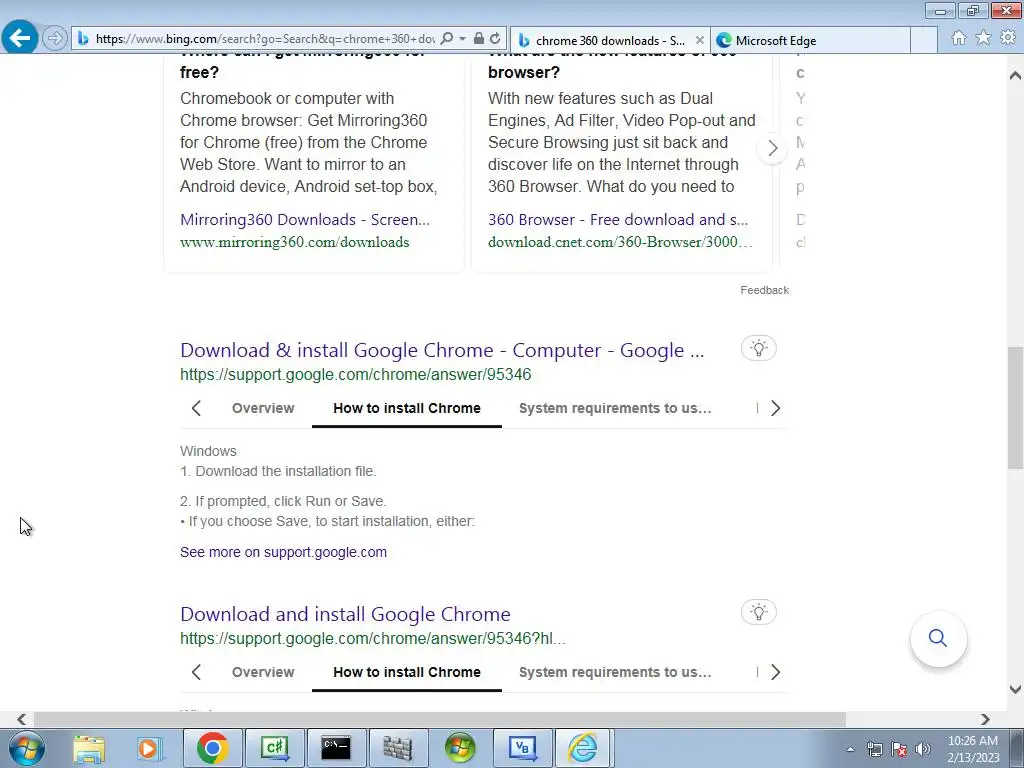Open address bar autocomplete dropdown arrow
This screenshot has height=768, width=1024.
[462, 39]
